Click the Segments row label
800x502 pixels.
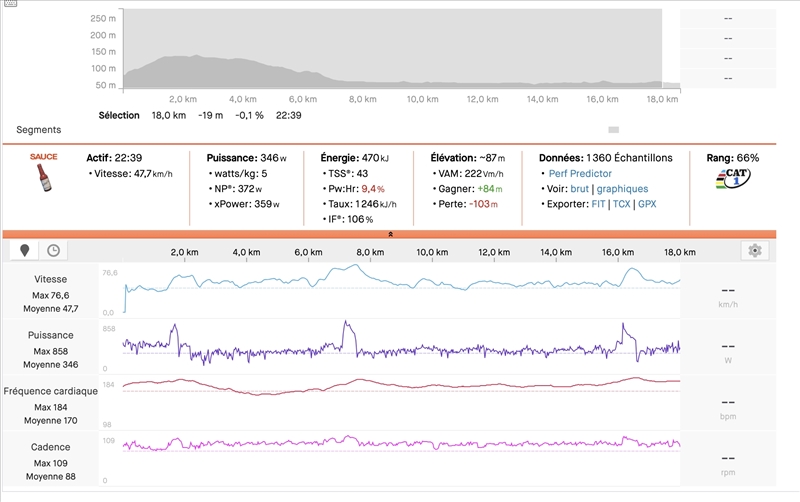coord(38,130)
